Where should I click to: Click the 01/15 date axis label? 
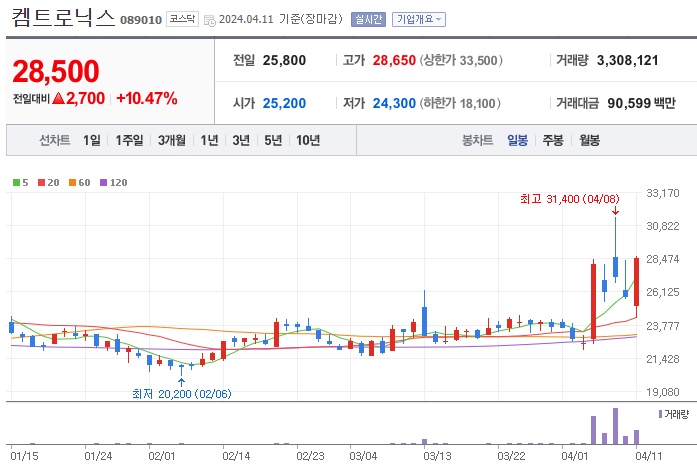coord(24,456)
